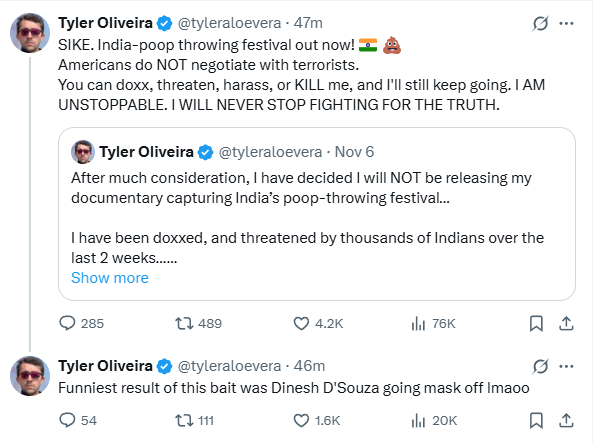The height and width of the screenshot is (442, 598).
Task: Share the 46m post via upload icon
Action: click(566, 420)
